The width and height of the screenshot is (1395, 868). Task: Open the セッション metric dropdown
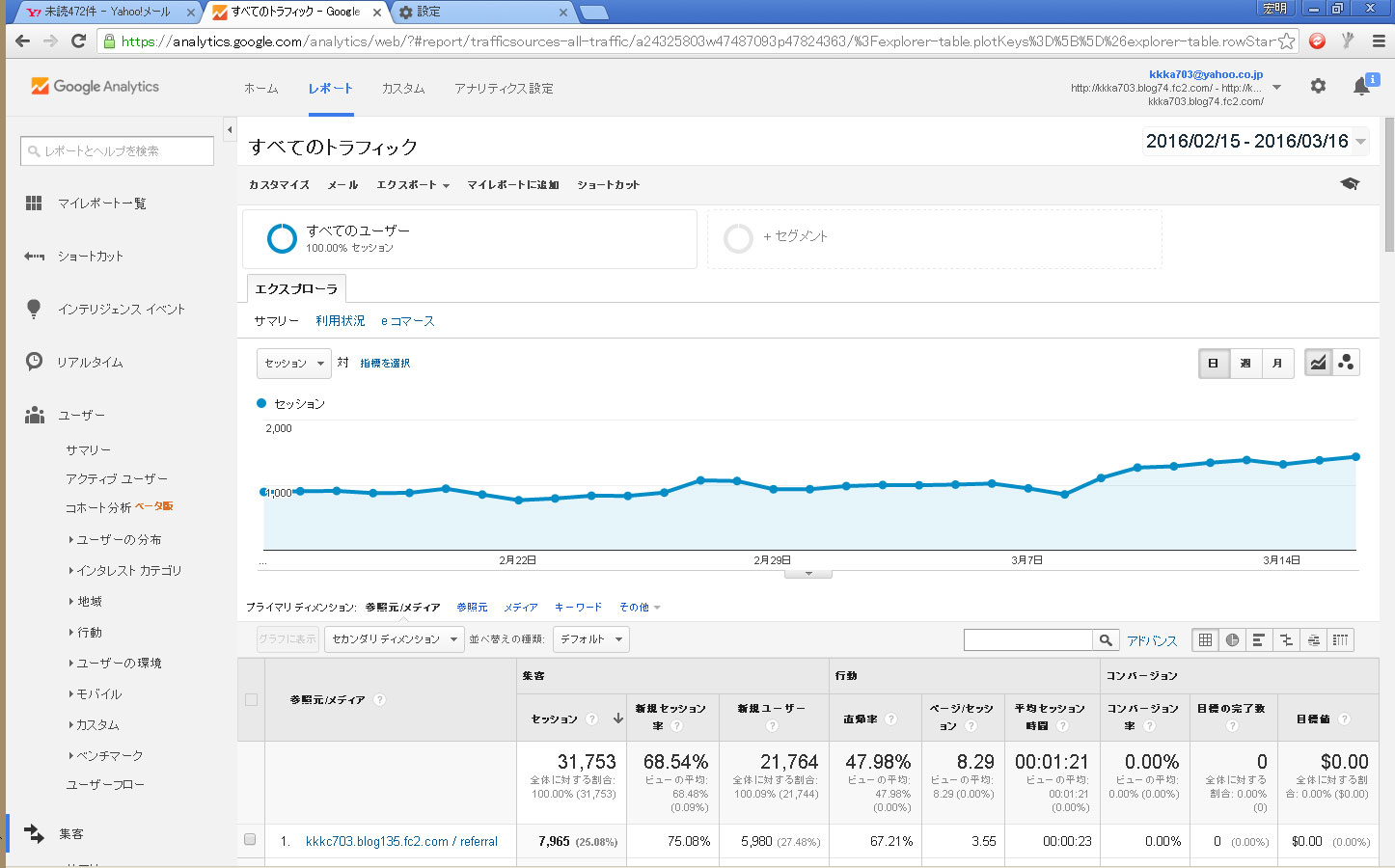[294, 364]
